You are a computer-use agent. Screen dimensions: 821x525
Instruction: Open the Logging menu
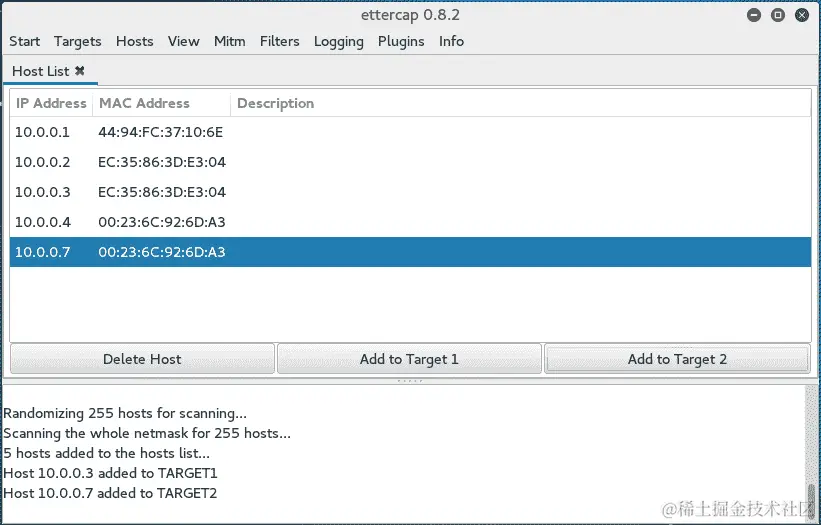click(x=339, y=41)
